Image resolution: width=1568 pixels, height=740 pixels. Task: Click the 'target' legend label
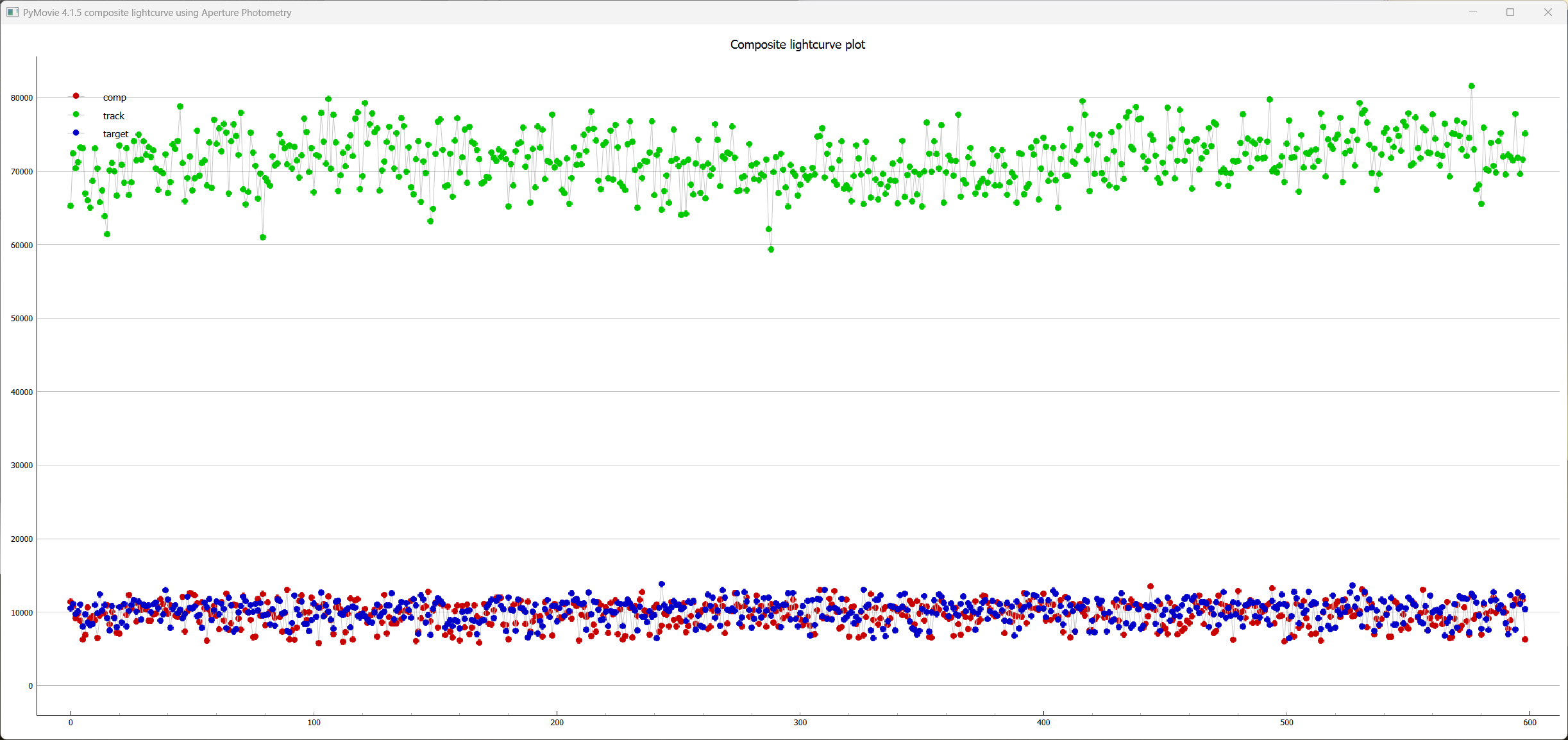[115, 134]
